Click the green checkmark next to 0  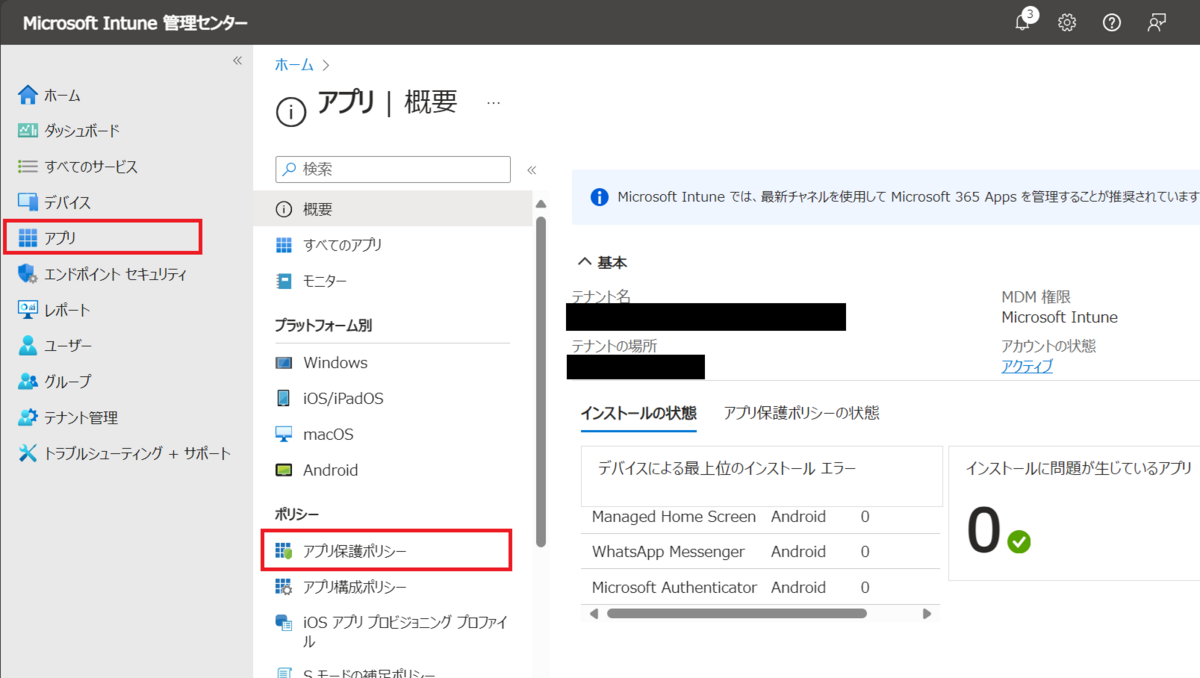coord(1019,542)
